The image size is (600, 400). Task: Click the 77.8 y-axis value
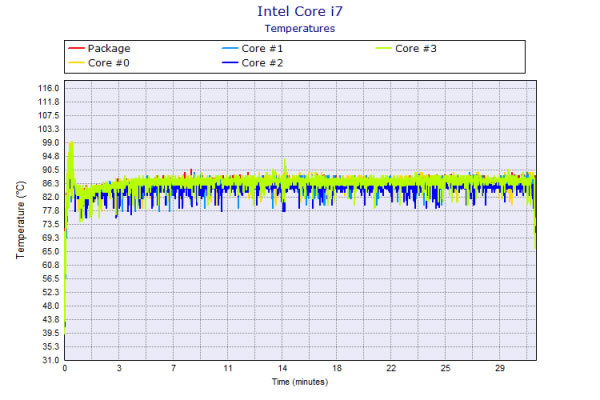[51, 211]
